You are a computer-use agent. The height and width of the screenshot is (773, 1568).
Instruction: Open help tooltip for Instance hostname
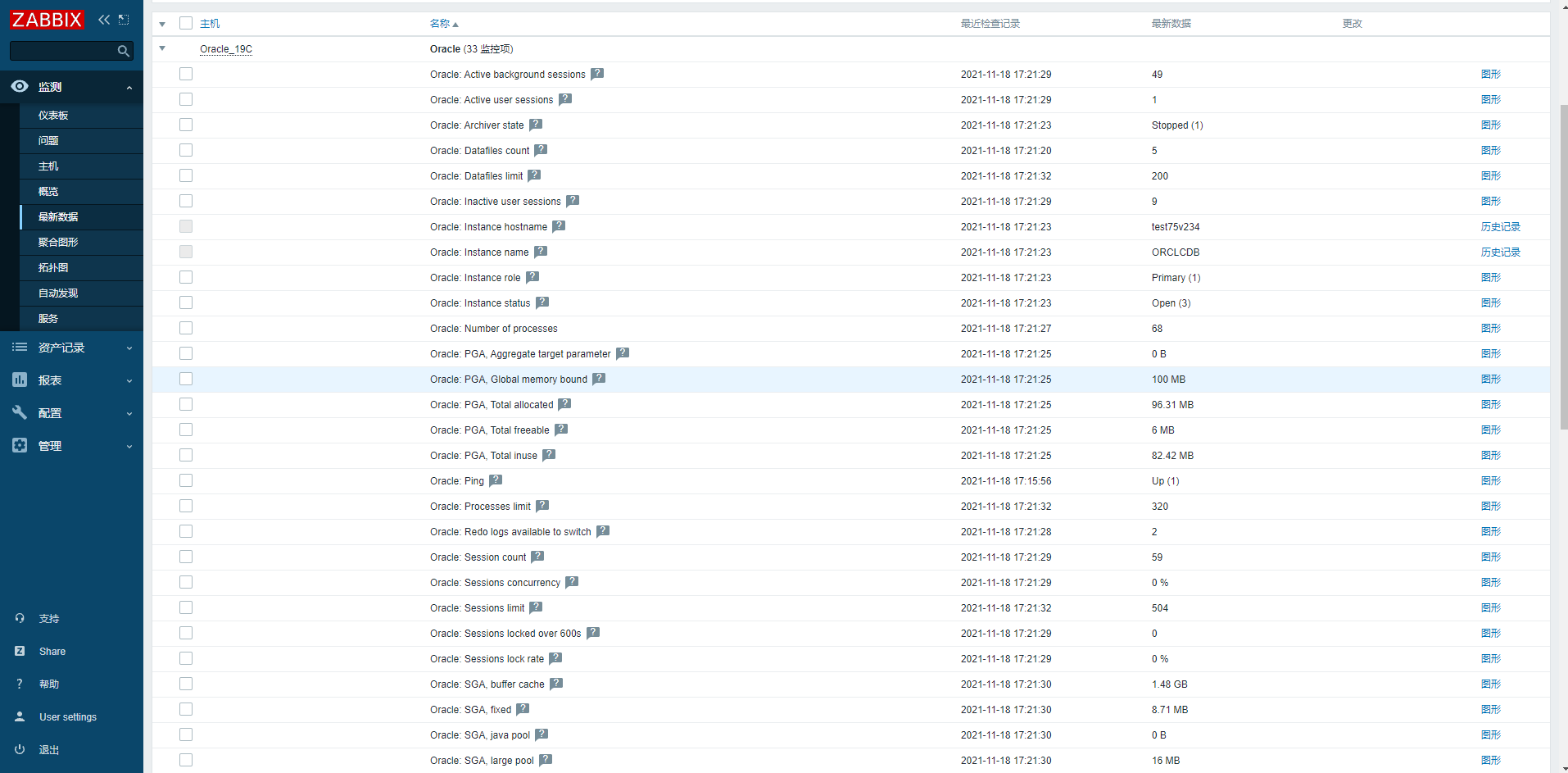tap(559, 226)
